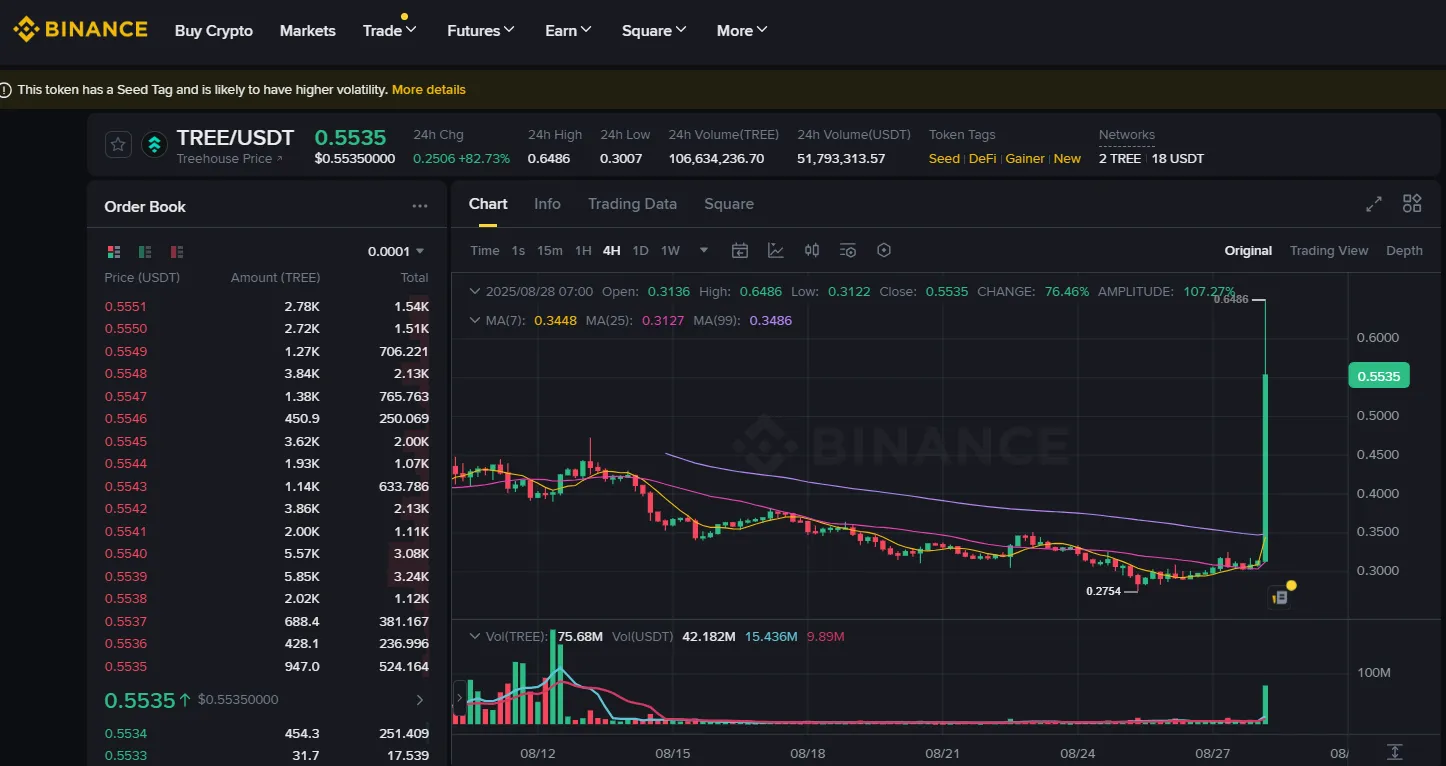
Task: Click the TREE token logo icon
Action: click(154, 145)
